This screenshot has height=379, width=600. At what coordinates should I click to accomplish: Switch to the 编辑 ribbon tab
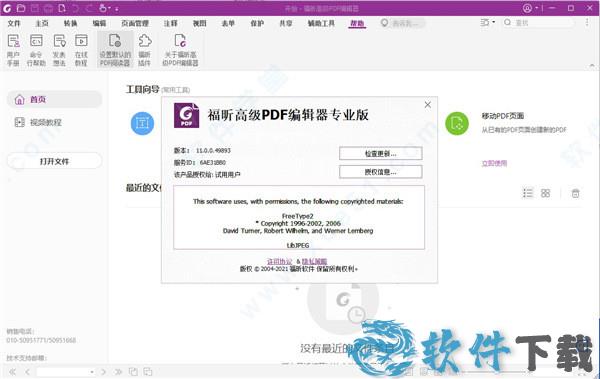99,23
